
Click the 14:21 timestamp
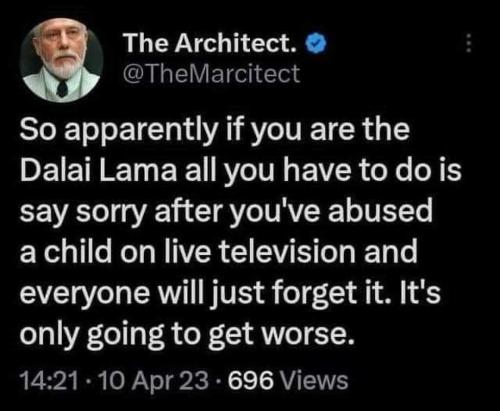point(50,380)
